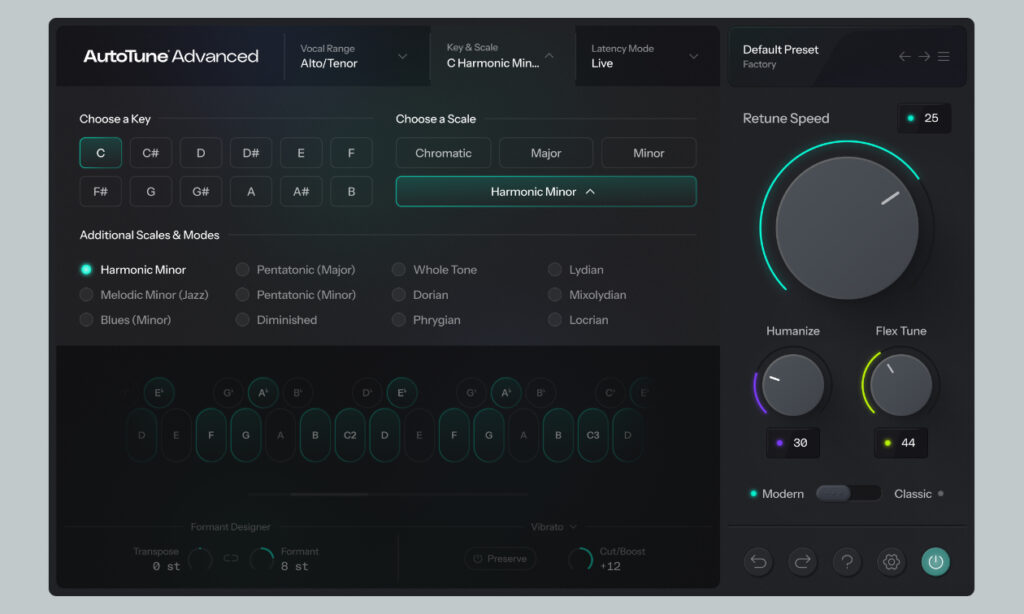Click the Flex Tune knob
This screenshot has width=1024, height=614.
(901, 385)
